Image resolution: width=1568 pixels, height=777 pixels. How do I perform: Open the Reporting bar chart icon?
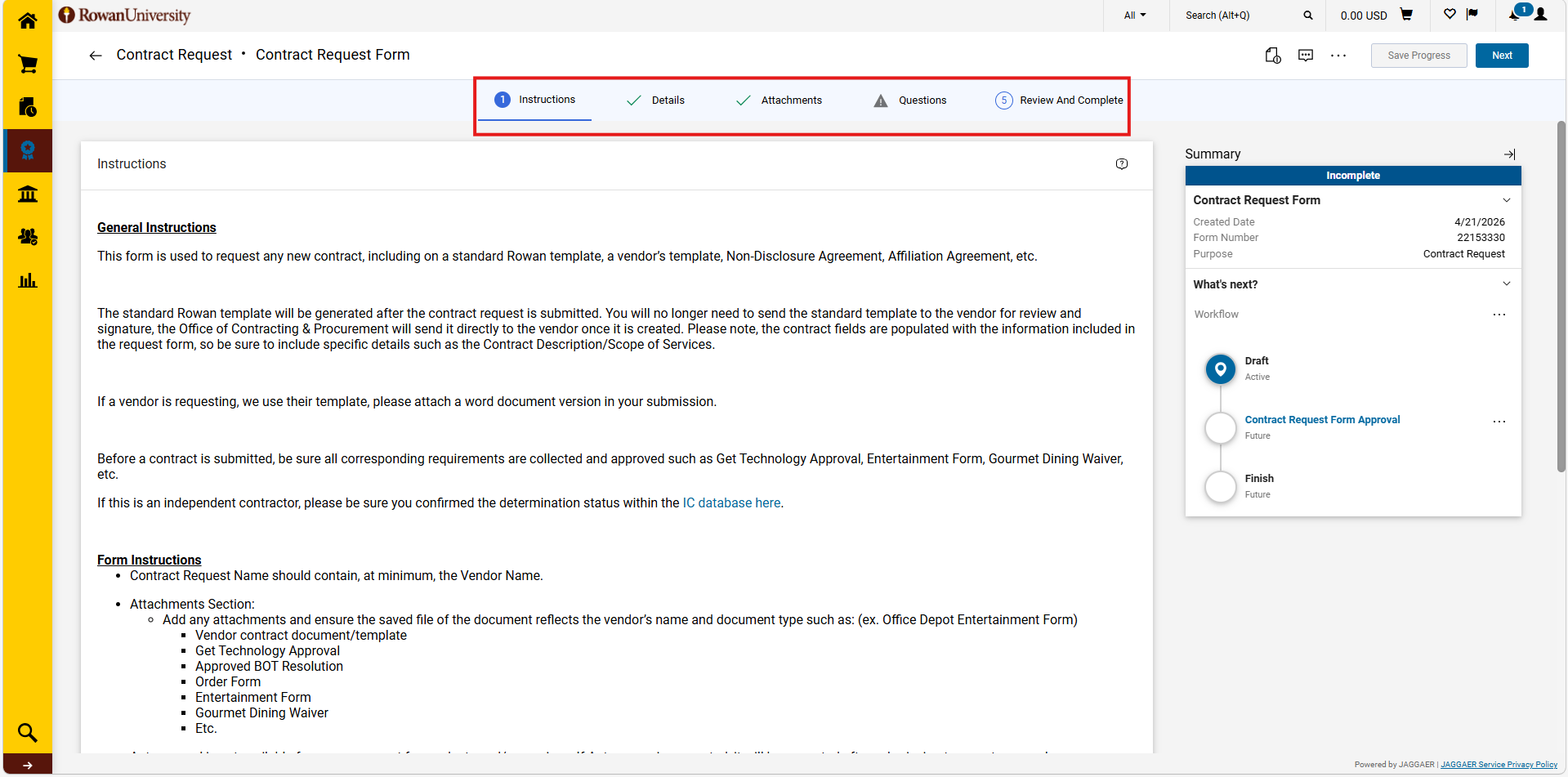tap(28, 280)
